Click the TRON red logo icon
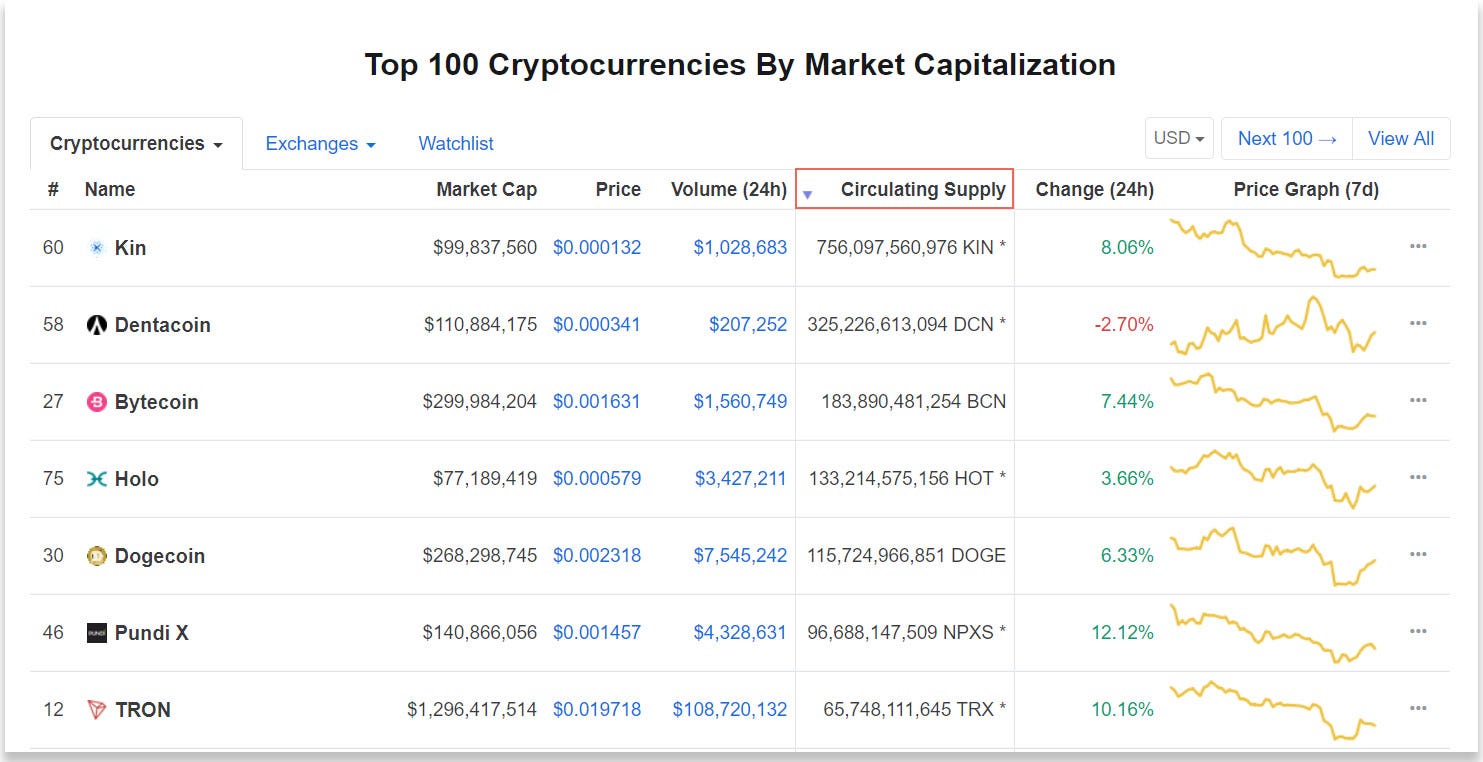The width and height of the screenshot is (1483, 762). [x=97, y=710]
